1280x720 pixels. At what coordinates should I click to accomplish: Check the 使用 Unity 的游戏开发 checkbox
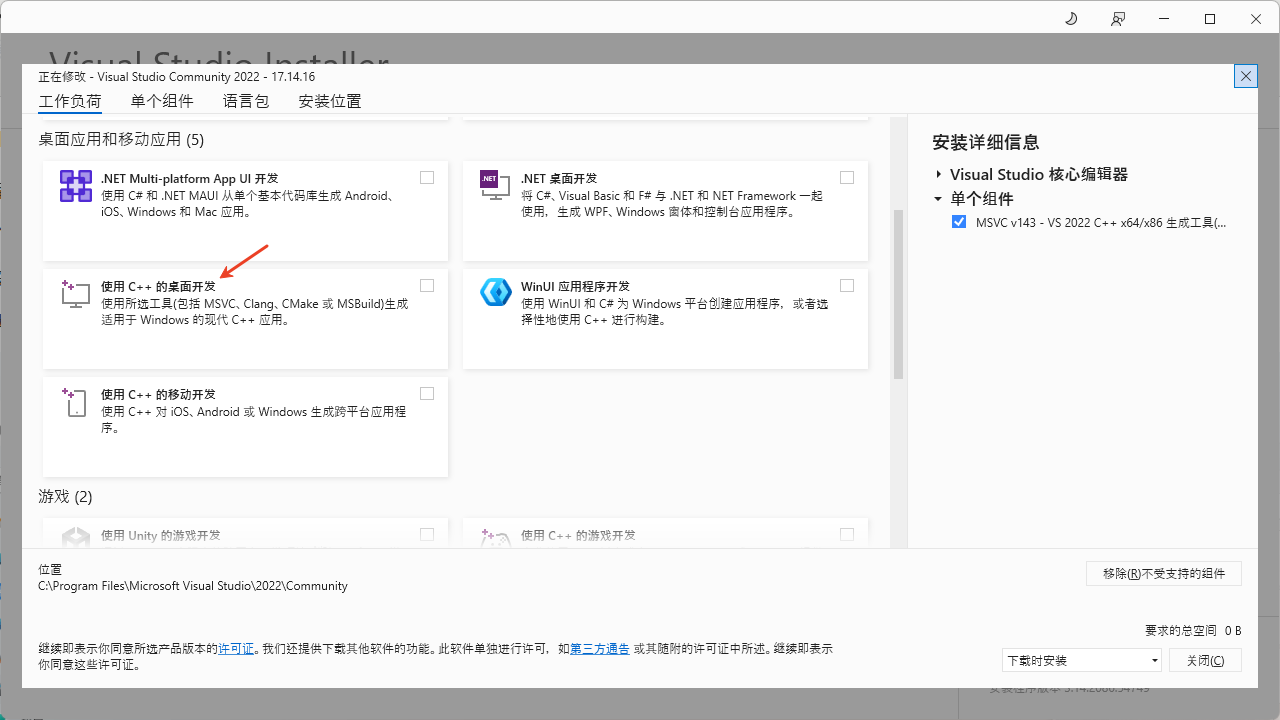[x=427, y=535]
